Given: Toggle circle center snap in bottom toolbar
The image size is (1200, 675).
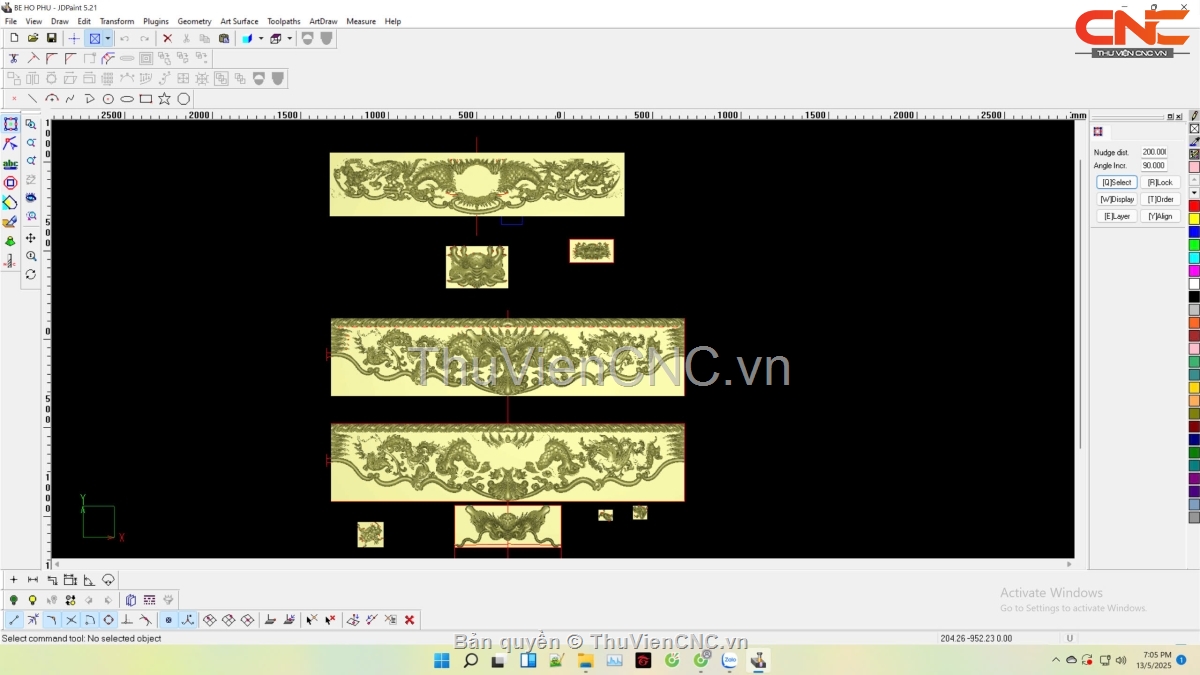Looking at the screenshot, I should pos(109,620).
